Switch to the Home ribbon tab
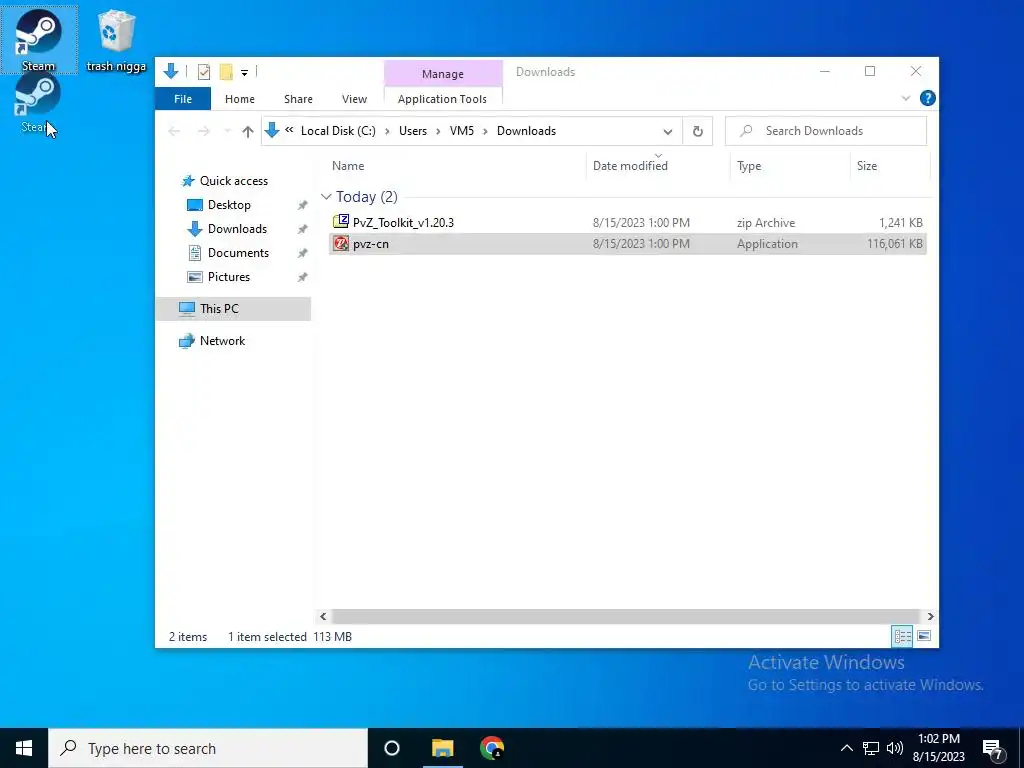The width and height of the screenshot is (1024, 768). point(240,99)
